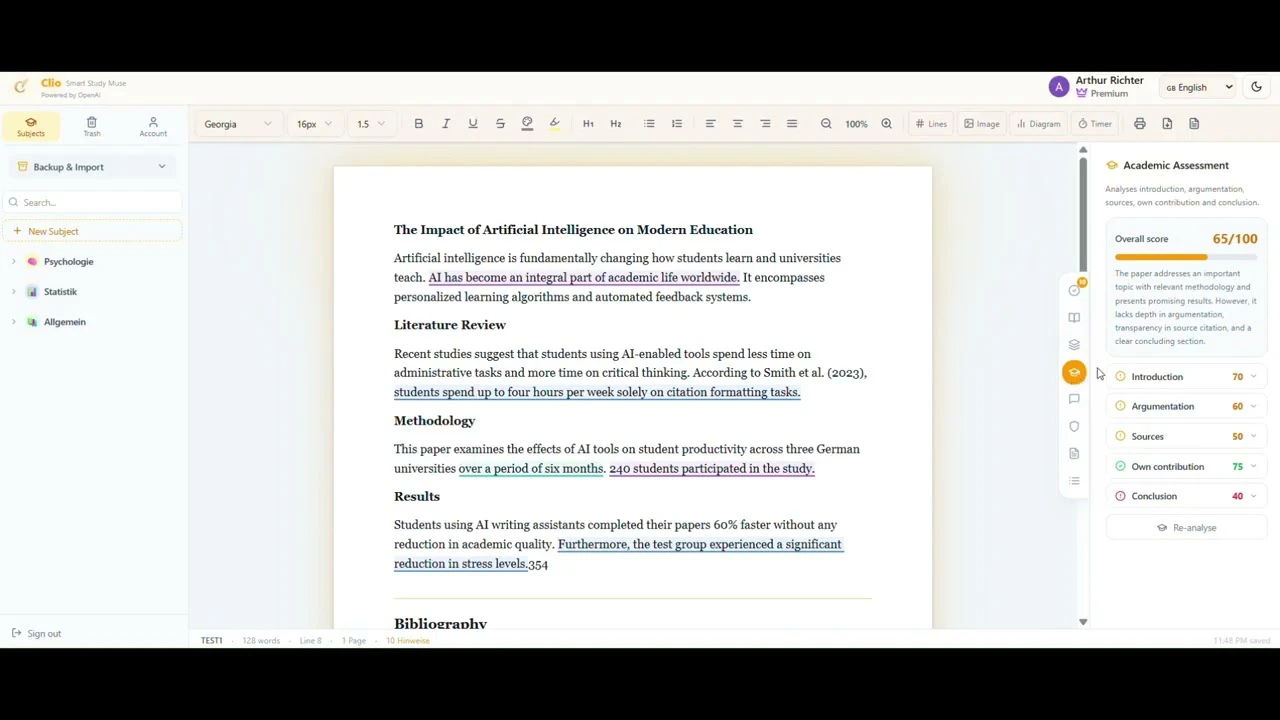The height and width of the screenshot is (720, 1280).
Task: Zoom out the document
Action: pyautogui.click(x=826, y=124)
